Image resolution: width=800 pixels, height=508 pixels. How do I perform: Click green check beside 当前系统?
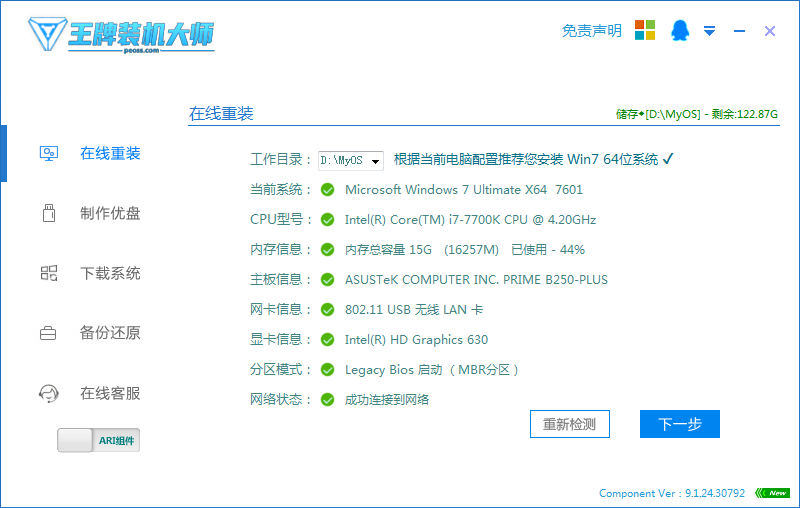coord(328,190)
